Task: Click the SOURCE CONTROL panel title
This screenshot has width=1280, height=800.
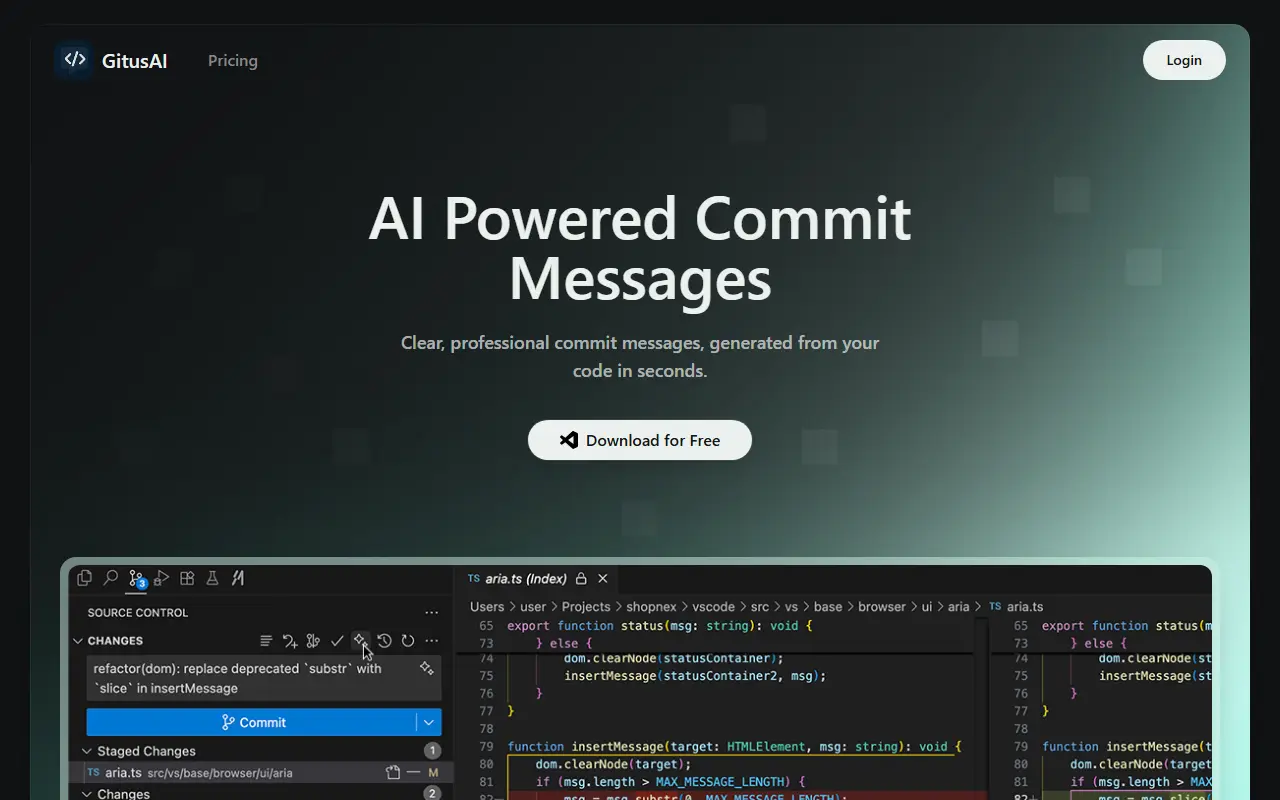Action: [138, 613]
